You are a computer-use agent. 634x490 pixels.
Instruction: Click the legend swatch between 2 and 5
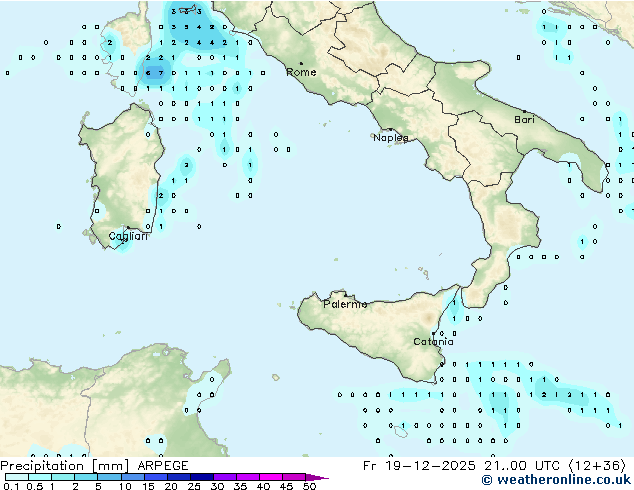(86, 477)
